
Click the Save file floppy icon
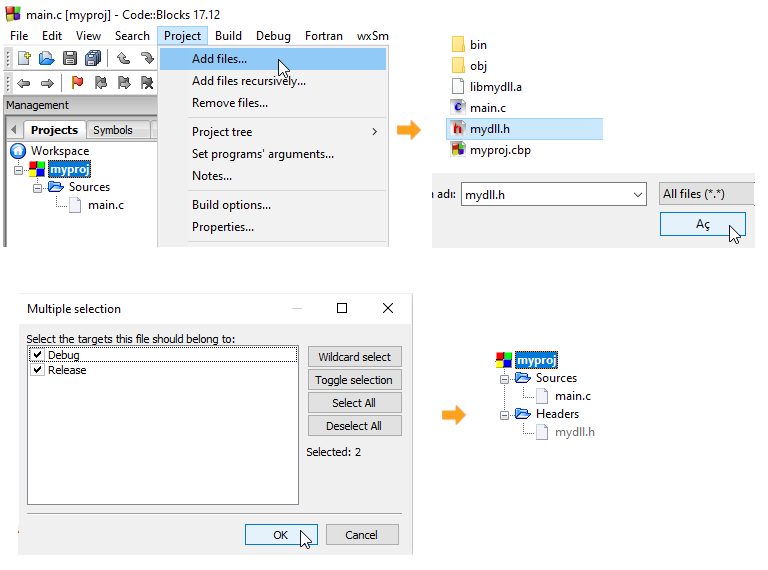70,58
